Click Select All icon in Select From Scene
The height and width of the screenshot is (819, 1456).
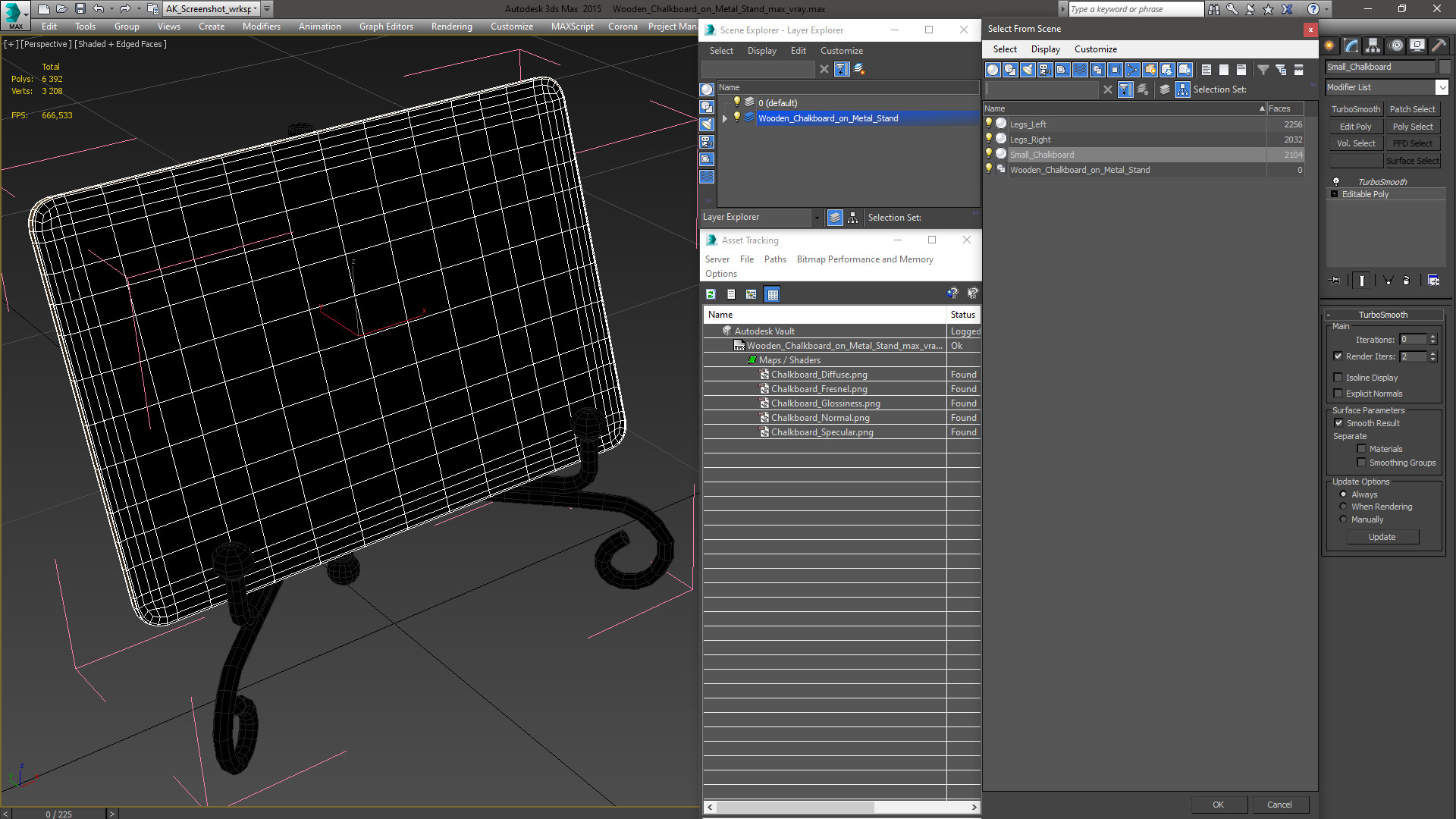(1207, 70)
